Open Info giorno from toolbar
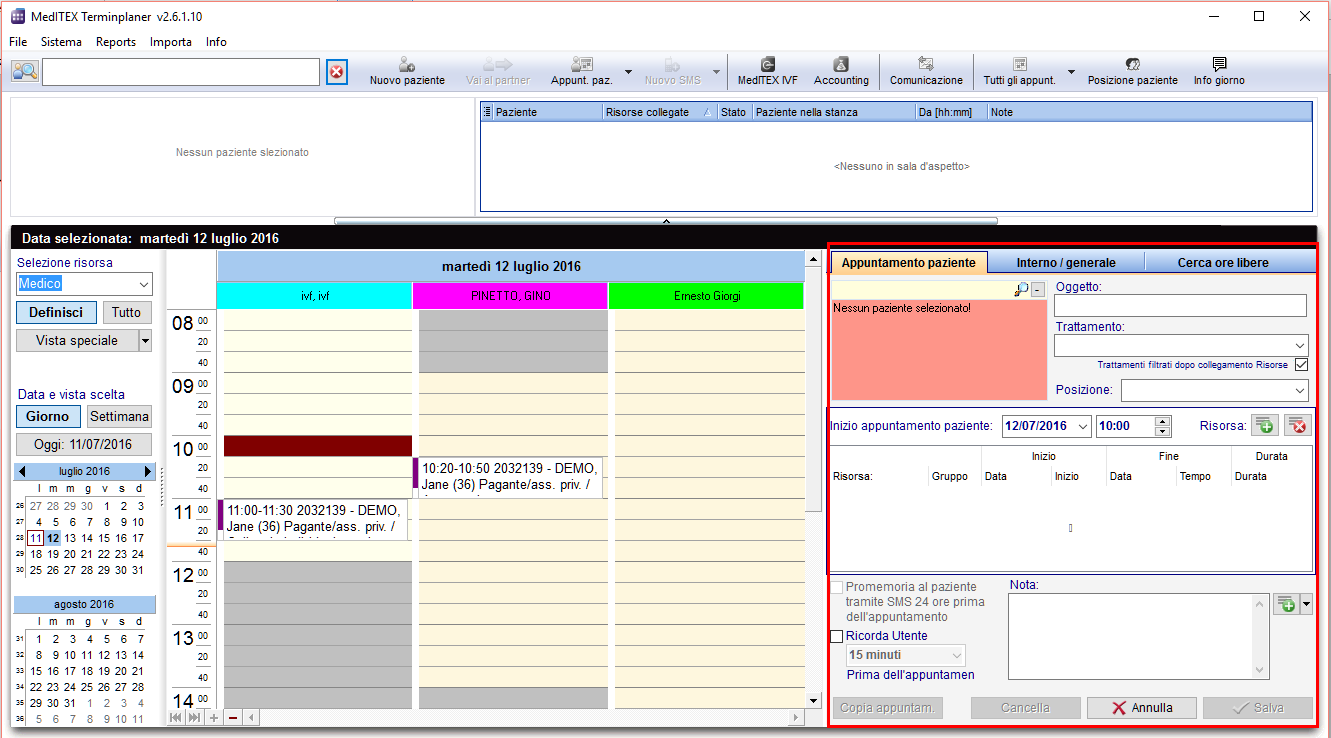1331x738 pixels. pos(1219,71)
